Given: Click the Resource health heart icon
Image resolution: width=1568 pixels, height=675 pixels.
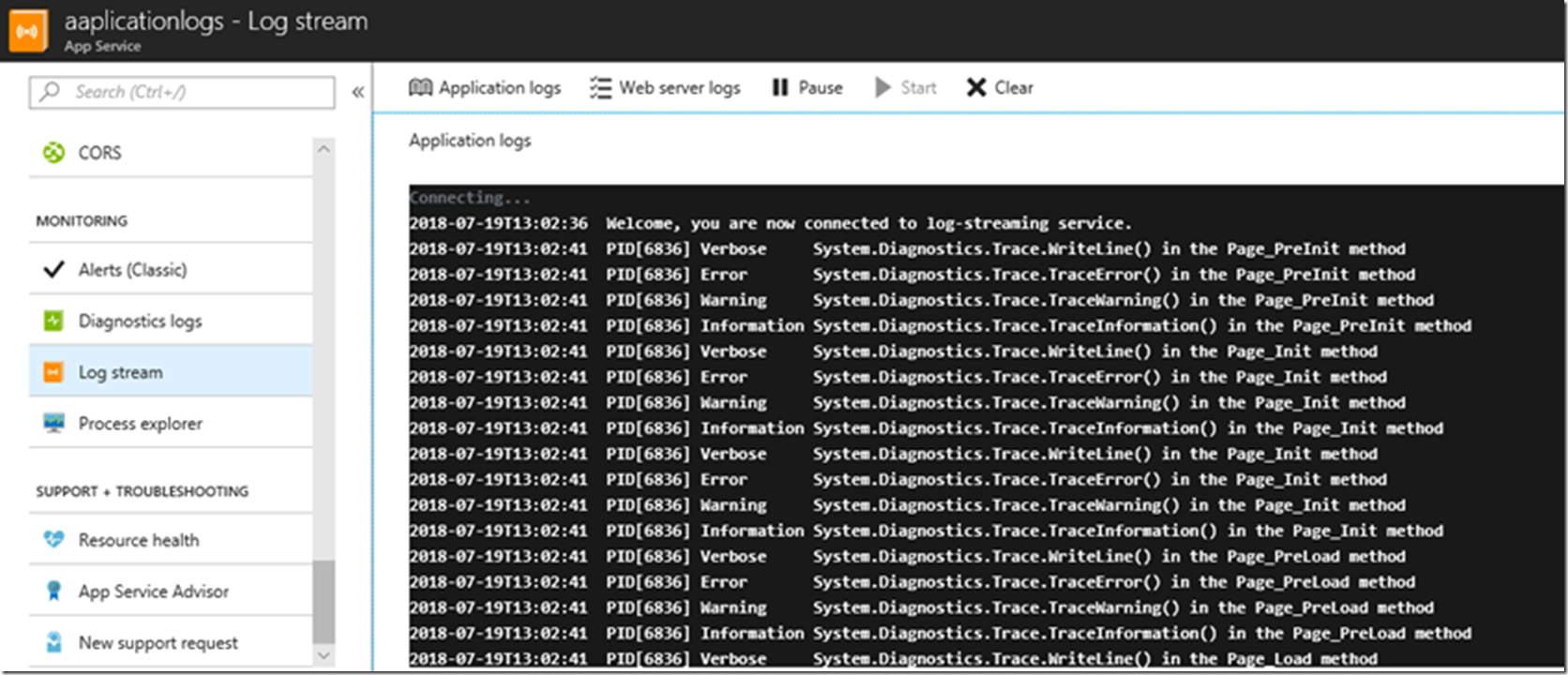Looking at the screenshot, I should click(x=54, y=540).
